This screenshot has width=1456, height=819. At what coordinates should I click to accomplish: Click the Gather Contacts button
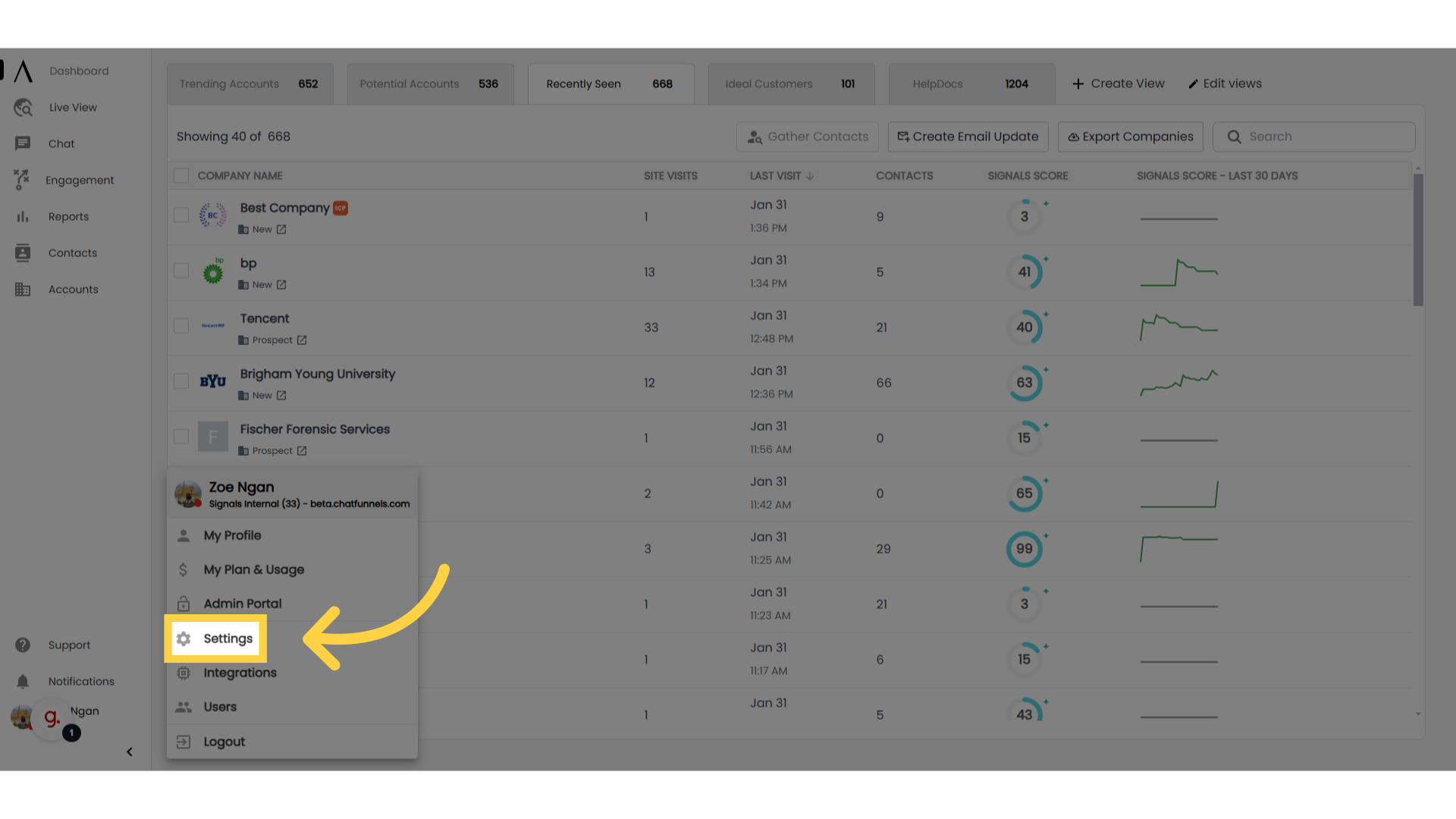click(x=808, y=136)
